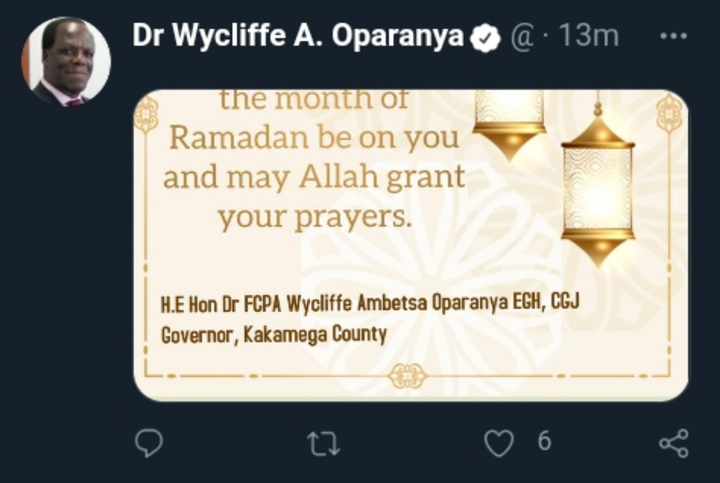Click the verified checkmark badge

coord(485,38)
